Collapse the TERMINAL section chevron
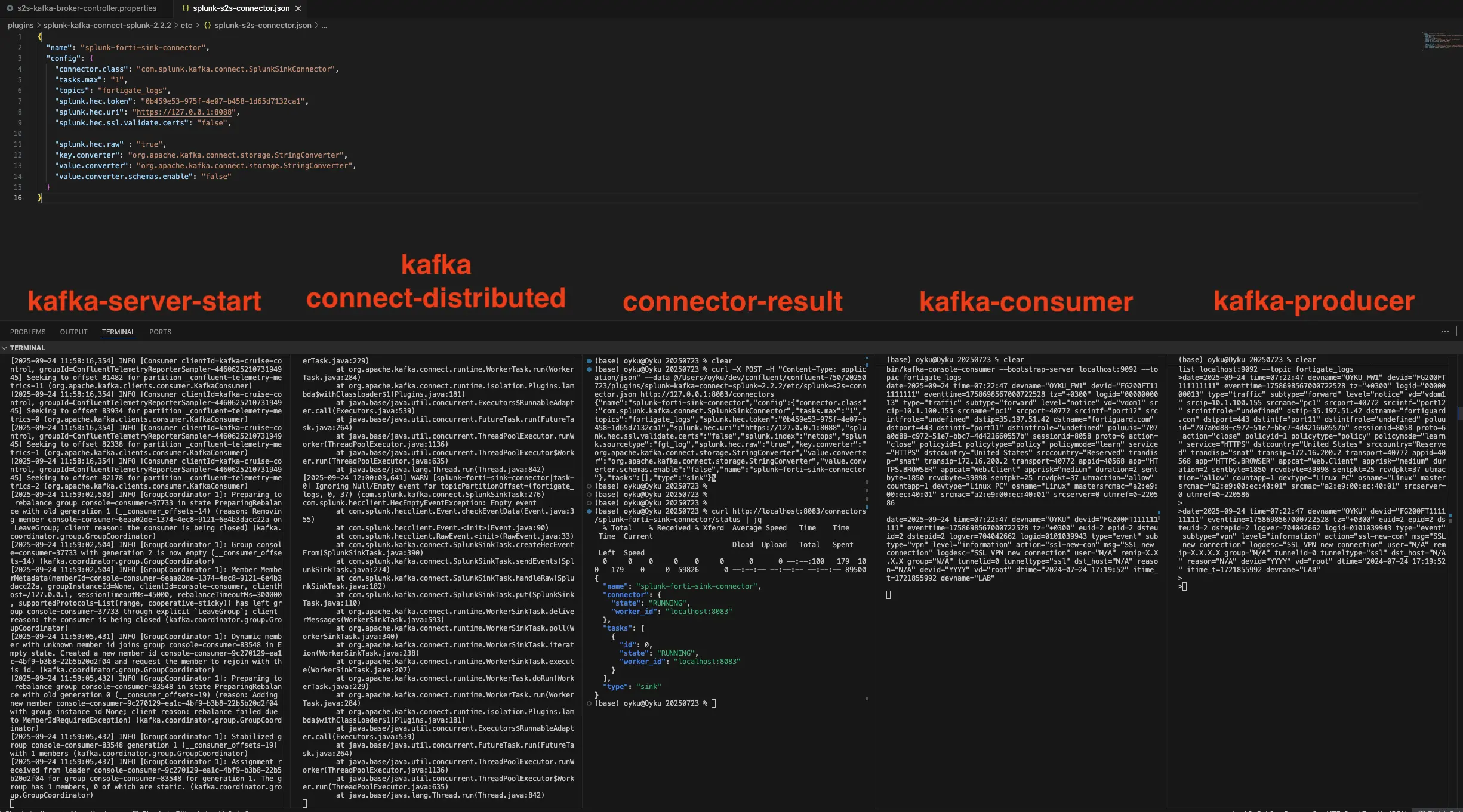The width and height of the screenshot is (1463, 812). [5, 348]
